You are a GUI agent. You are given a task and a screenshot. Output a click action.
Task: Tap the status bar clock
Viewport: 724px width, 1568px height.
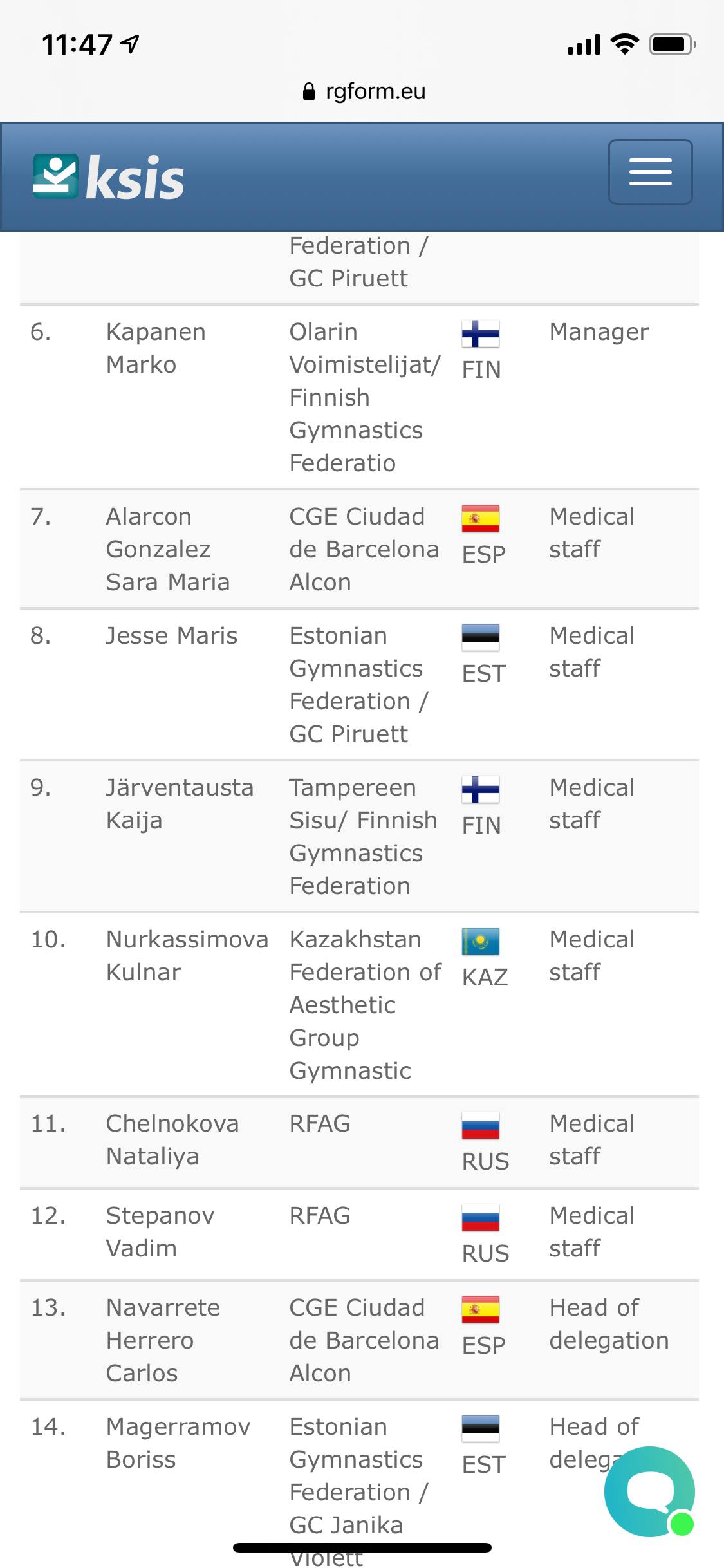pyautogui.click(x=77, y=45)
